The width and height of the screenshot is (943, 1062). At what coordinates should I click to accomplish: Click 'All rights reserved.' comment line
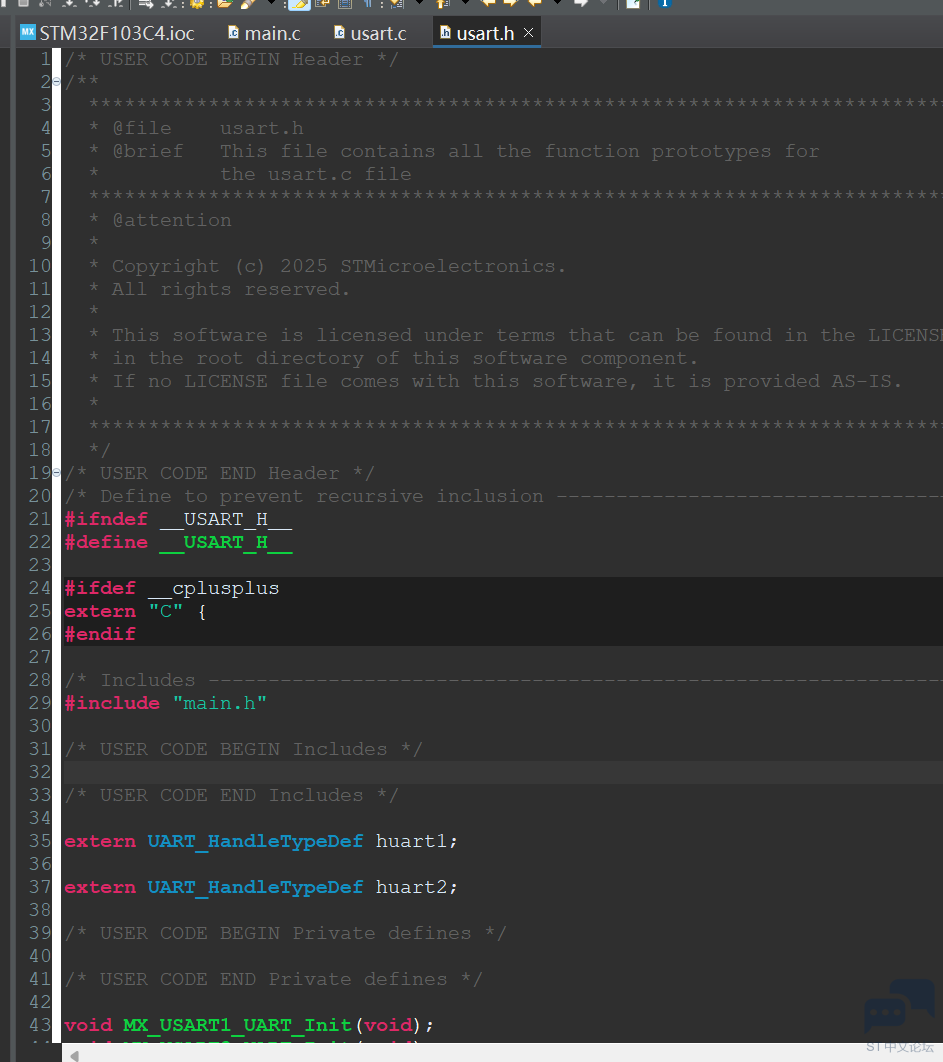(x=219, y=289)
